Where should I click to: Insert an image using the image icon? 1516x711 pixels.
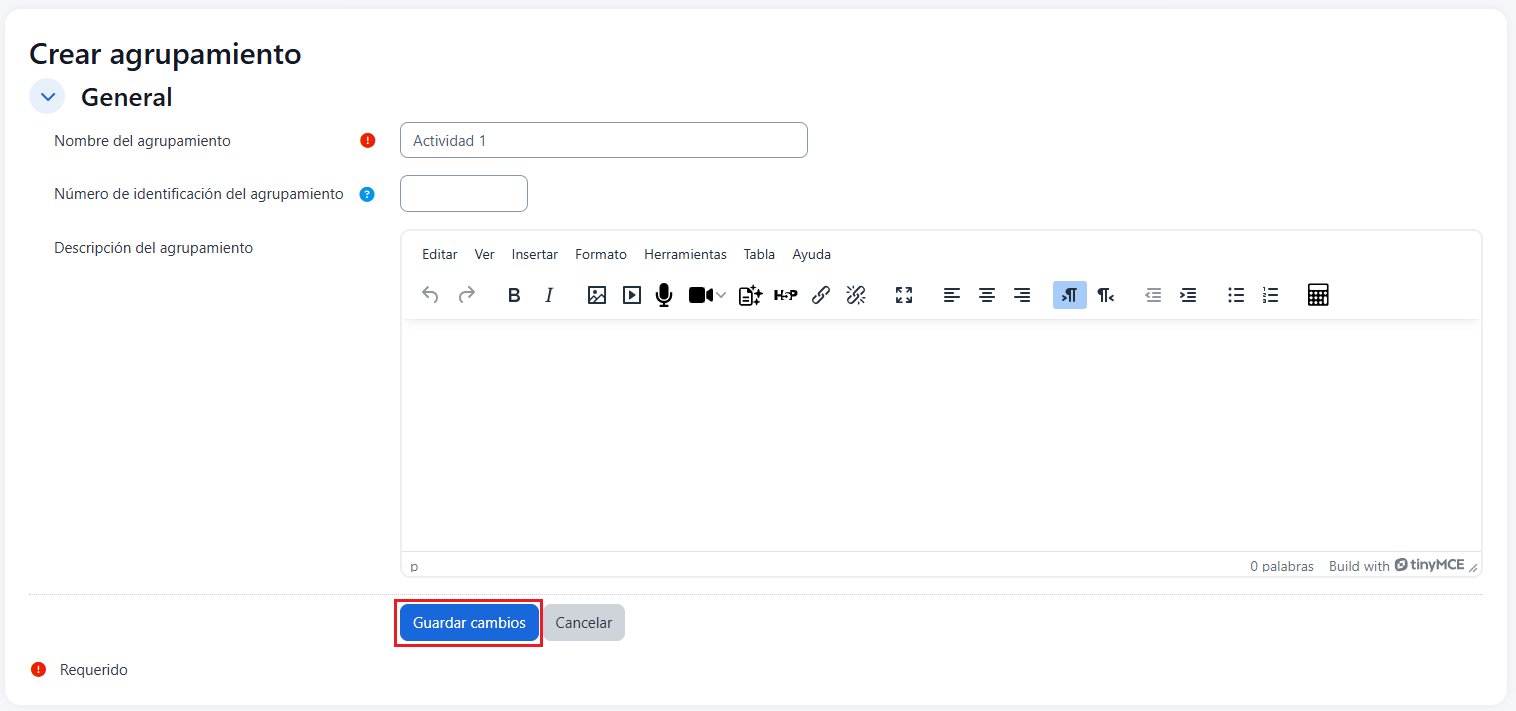[597, 295]
